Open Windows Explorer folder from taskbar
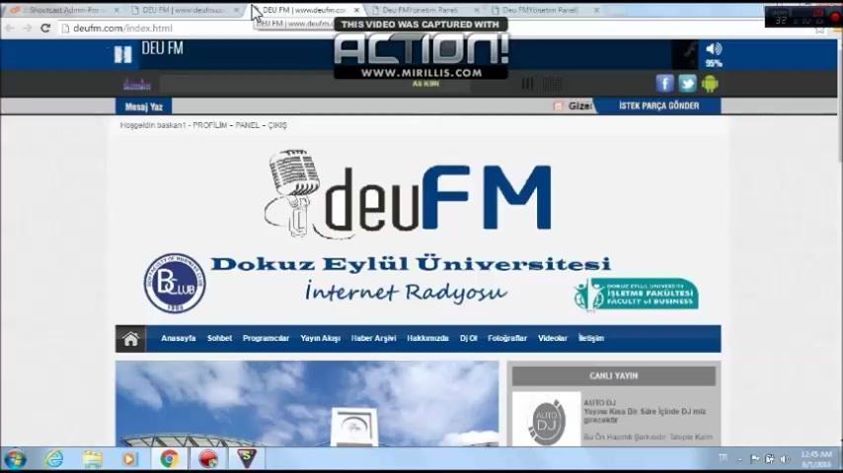Image resolution: width=843 pixels, height=473 pixels. pyautogui.click(x=92, y=459)
